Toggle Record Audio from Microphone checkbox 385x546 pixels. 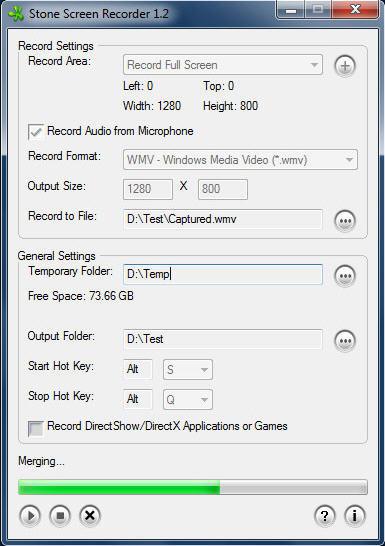36,132
